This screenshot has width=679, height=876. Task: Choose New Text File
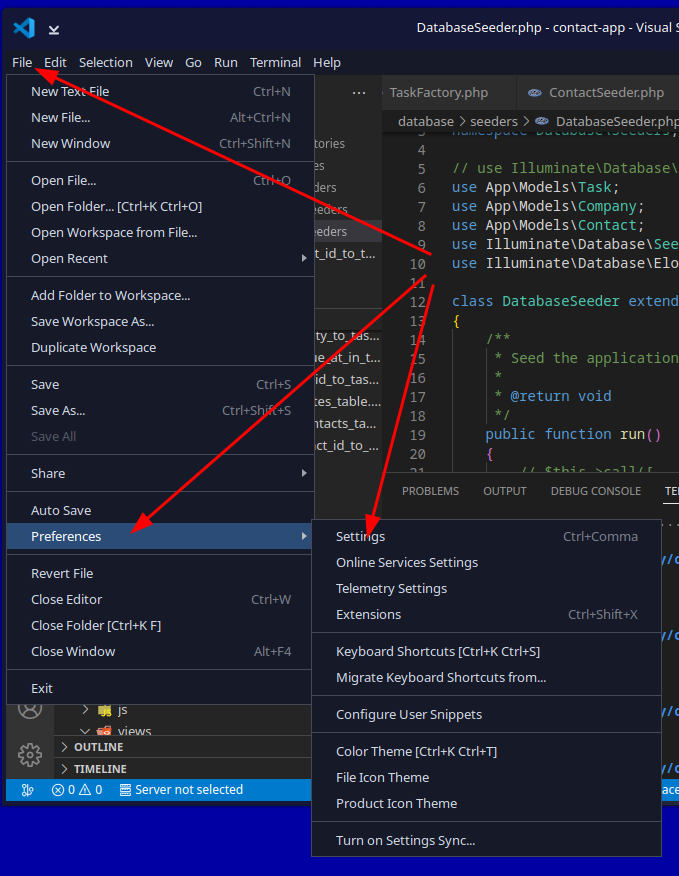[159, 92]
